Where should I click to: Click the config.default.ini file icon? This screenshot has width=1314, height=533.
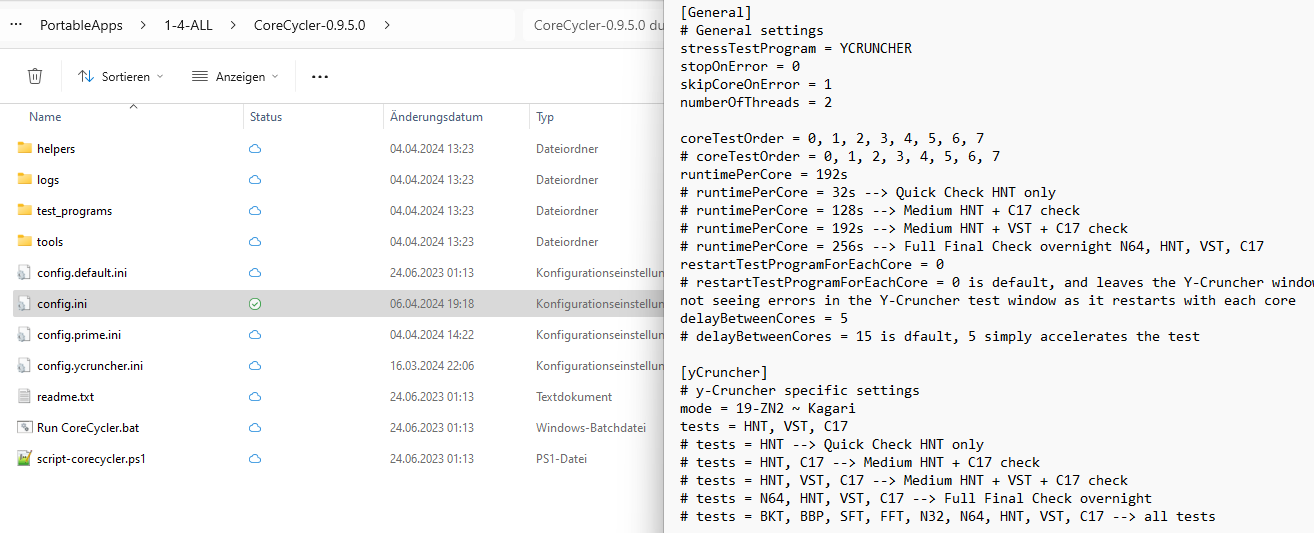25,272
